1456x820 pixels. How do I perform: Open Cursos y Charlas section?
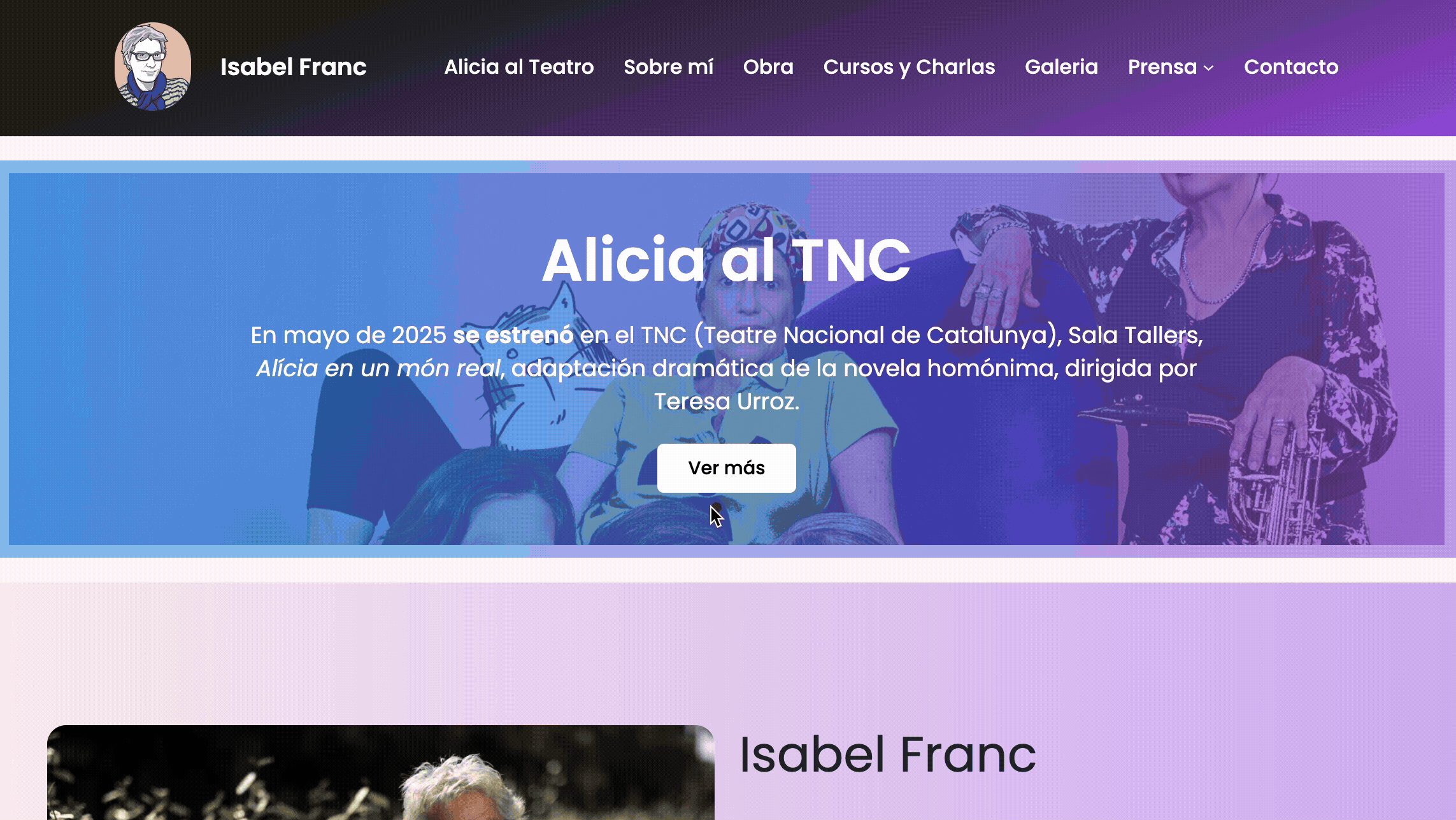tap(909, 67)
